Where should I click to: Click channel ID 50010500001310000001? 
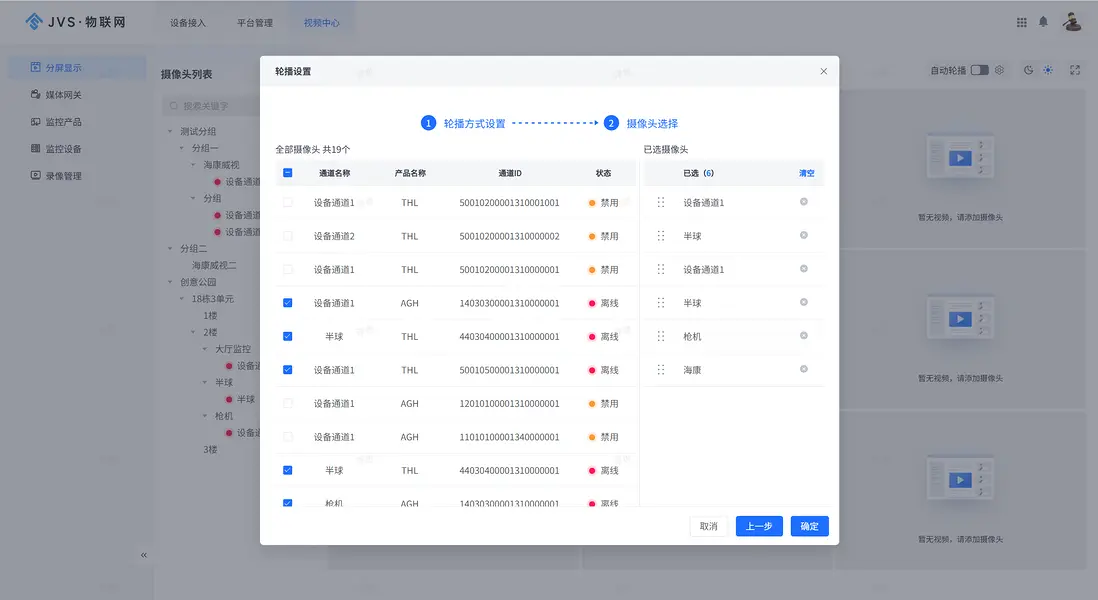pyautogui.click(x=509, y=370)
